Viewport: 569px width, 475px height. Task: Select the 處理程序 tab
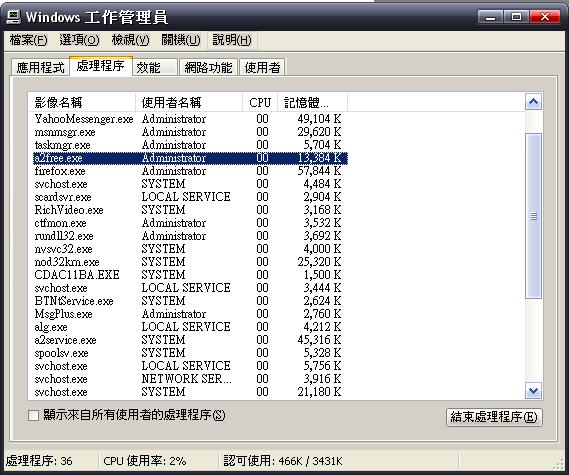pyautogui.click(x=101, y=66)
